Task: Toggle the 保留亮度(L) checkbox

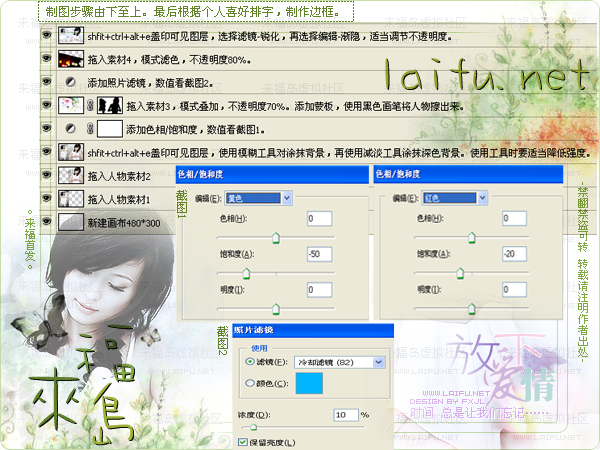Action: point(243,442)
